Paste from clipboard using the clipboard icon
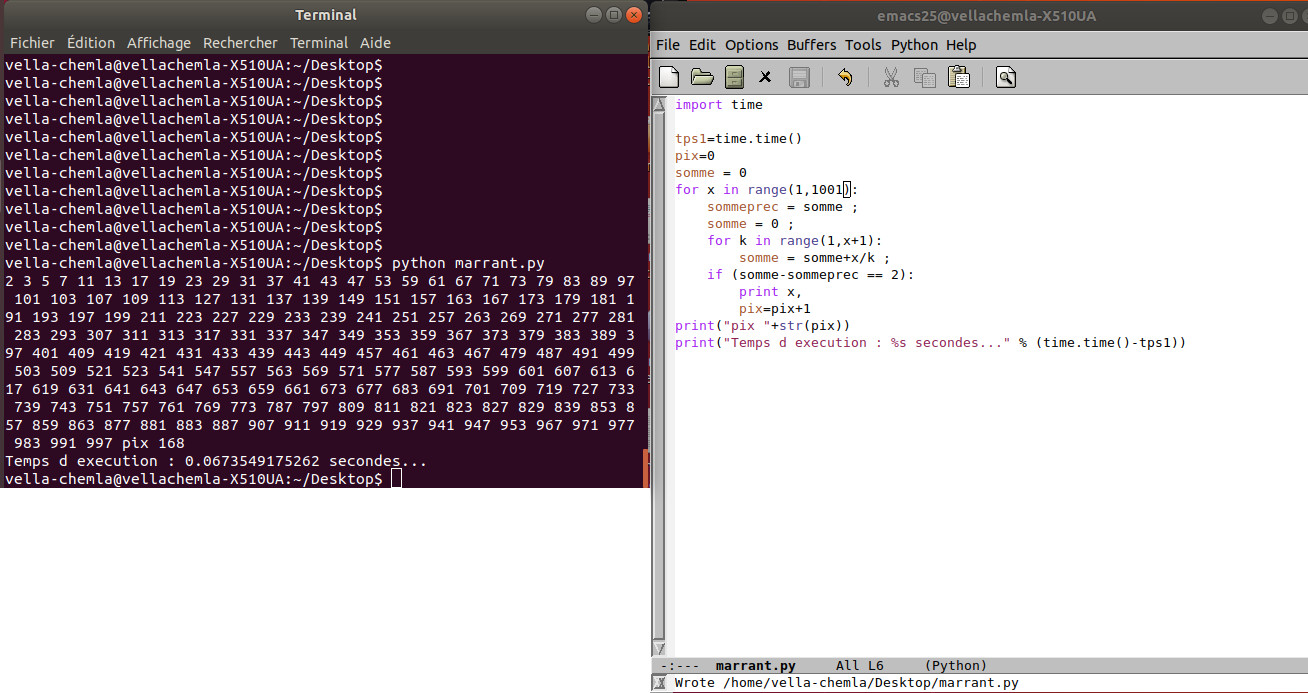 tap(958, 77)
